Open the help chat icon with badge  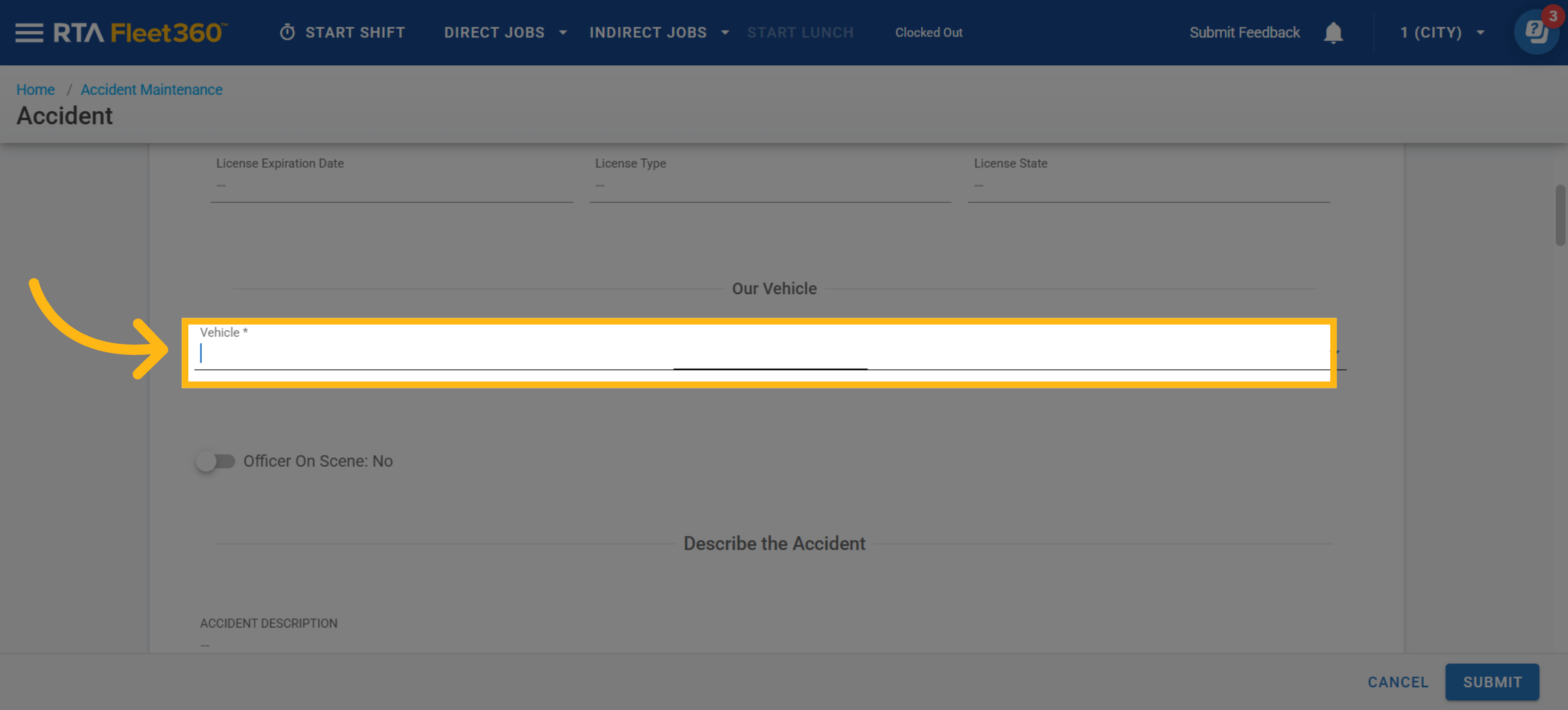1536,31
